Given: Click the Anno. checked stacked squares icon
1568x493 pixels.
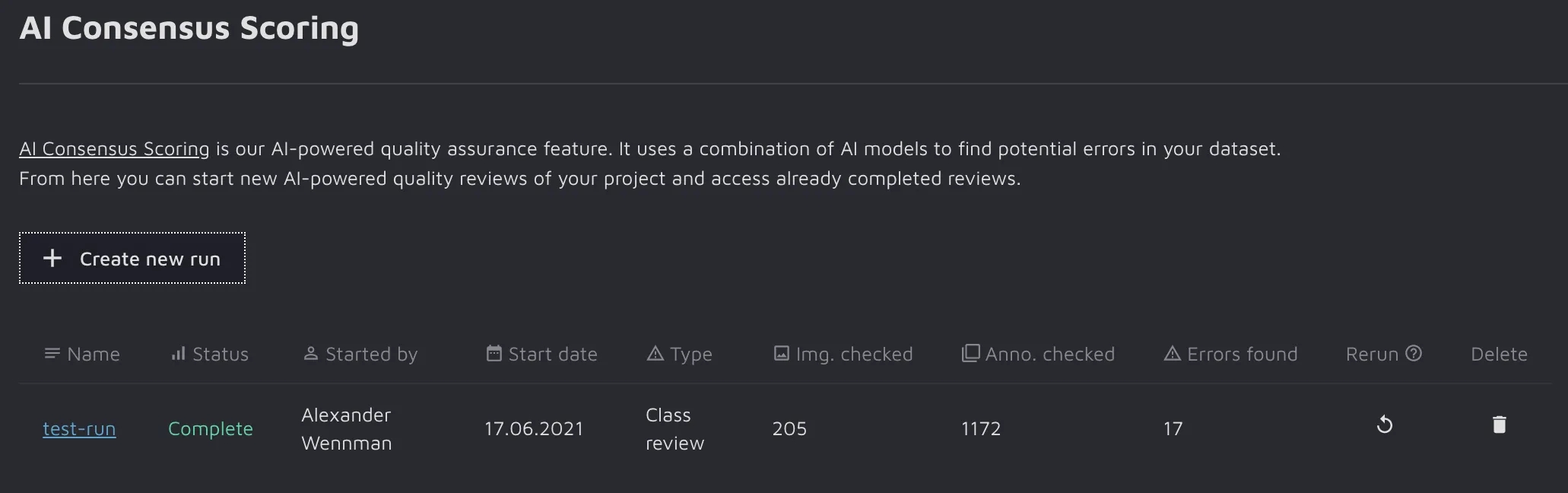Looking at the screenshot, I should point(970,354).
